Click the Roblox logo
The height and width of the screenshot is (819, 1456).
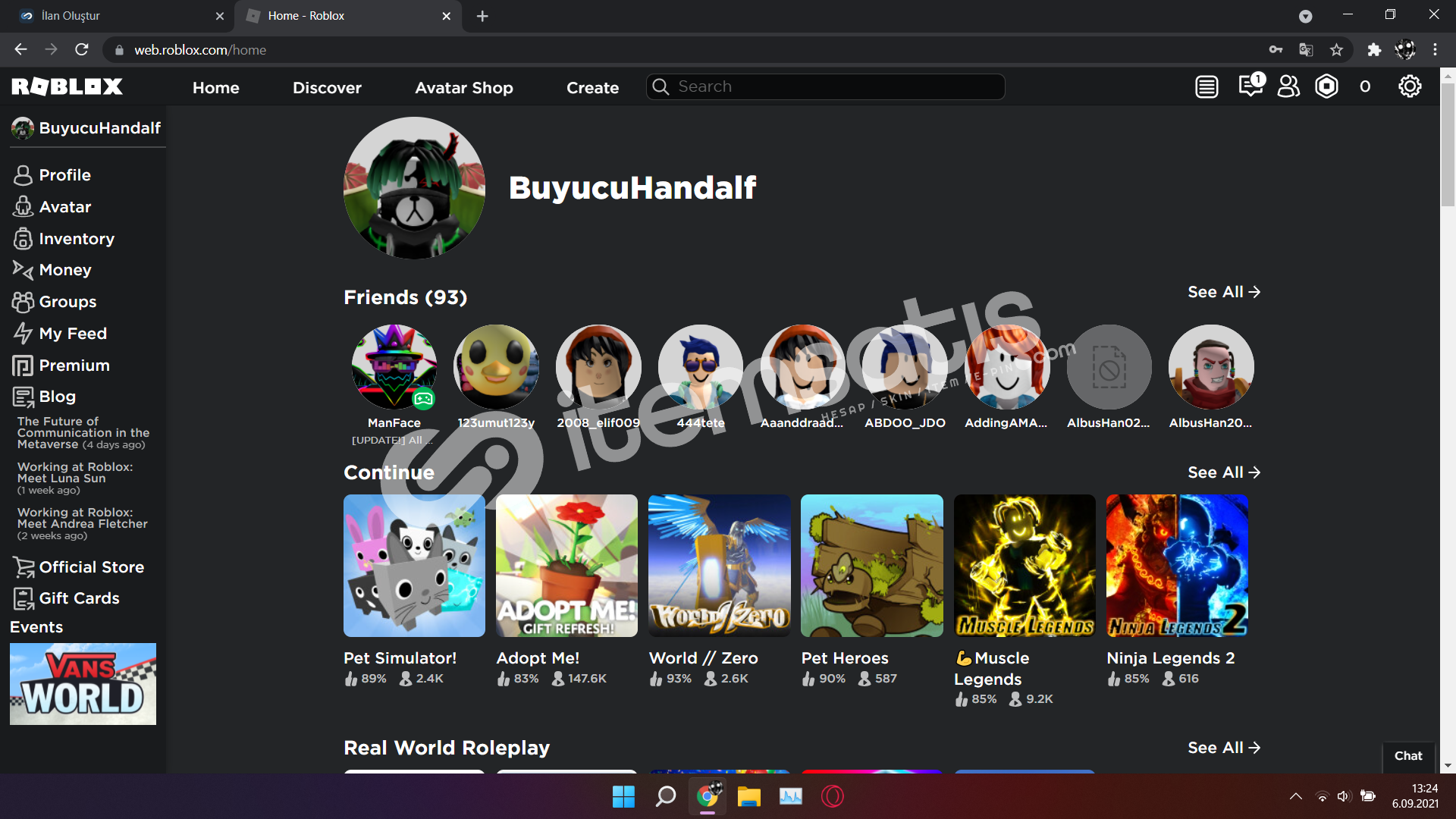[67, 87]
